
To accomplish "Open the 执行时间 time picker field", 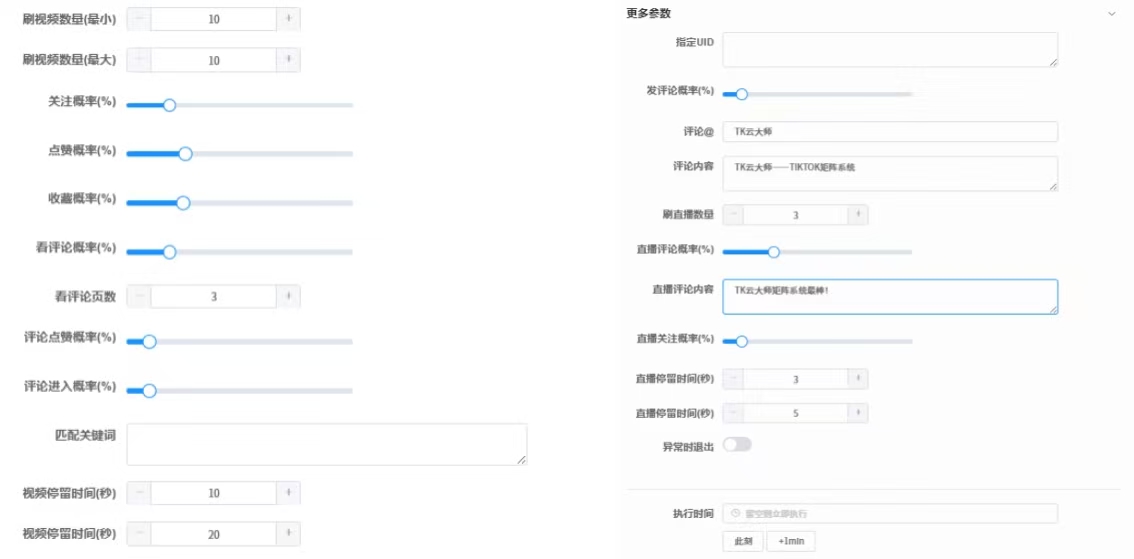I will click(x=889, y=513).
